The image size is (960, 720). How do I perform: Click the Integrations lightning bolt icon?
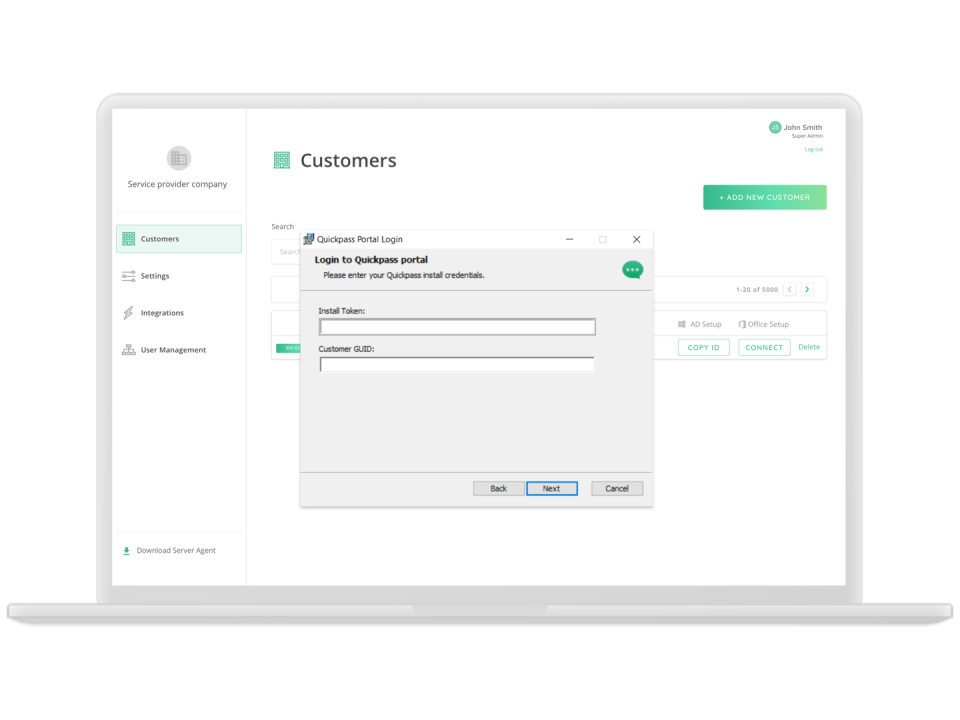128,312
